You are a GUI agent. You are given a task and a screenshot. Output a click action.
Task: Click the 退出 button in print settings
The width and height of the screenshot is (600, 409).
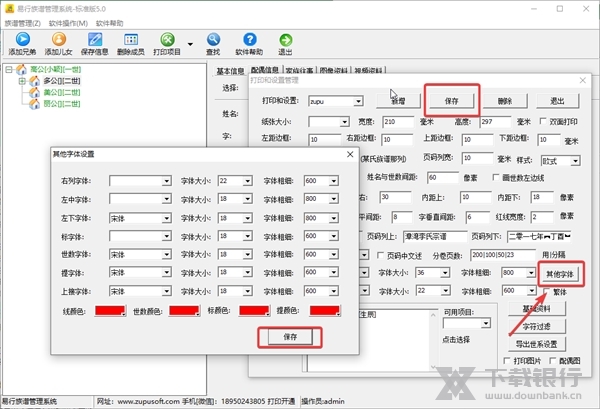click(557, 101)
